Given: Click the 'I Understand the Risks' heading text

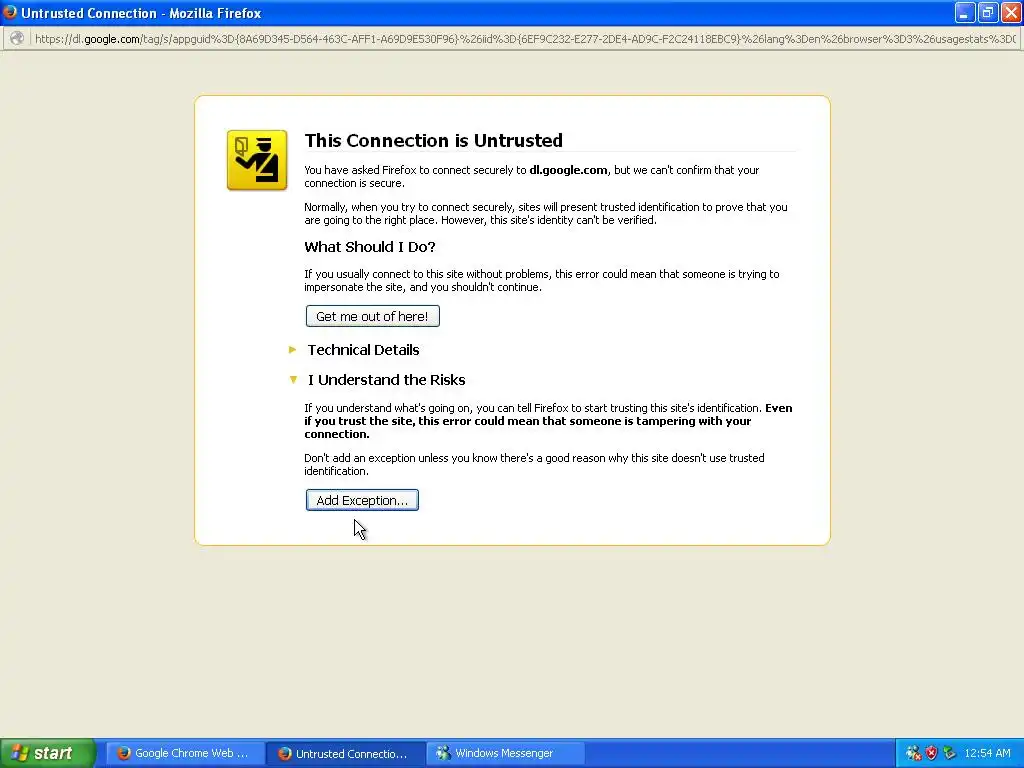Looking at the screenshot, I should (387, 380).
